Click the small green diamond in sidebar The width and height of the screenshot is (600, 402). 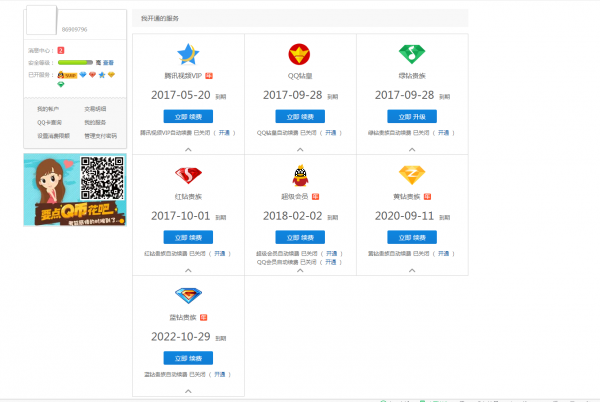[61, 84]
